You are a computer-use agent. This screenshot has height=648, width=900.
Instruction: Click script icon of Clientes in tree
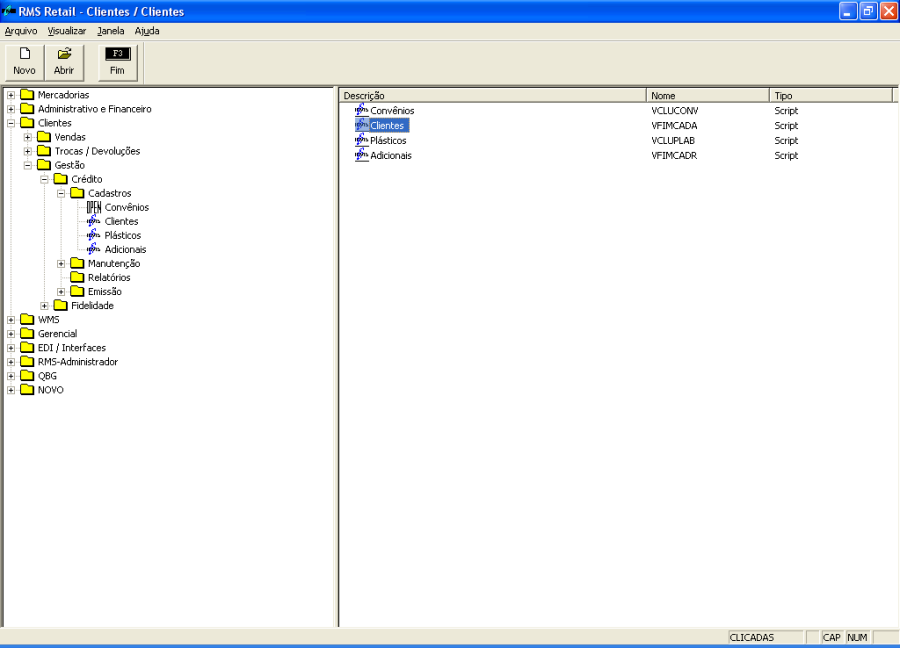tap(94, 221)
